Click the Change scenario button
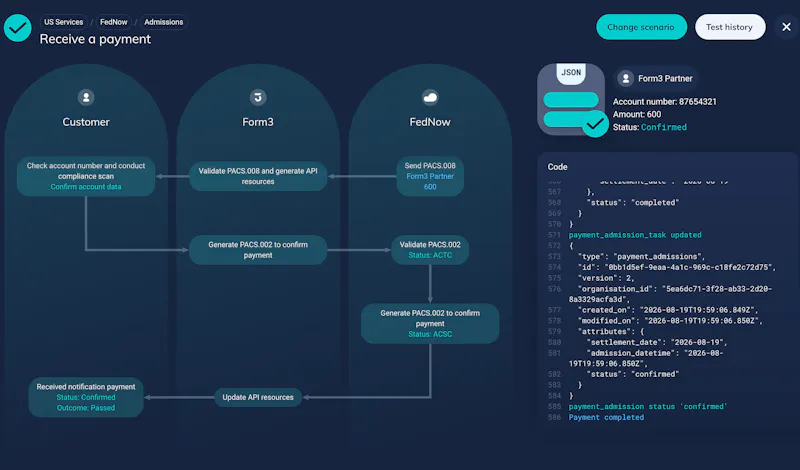 (x=641, y=27)
